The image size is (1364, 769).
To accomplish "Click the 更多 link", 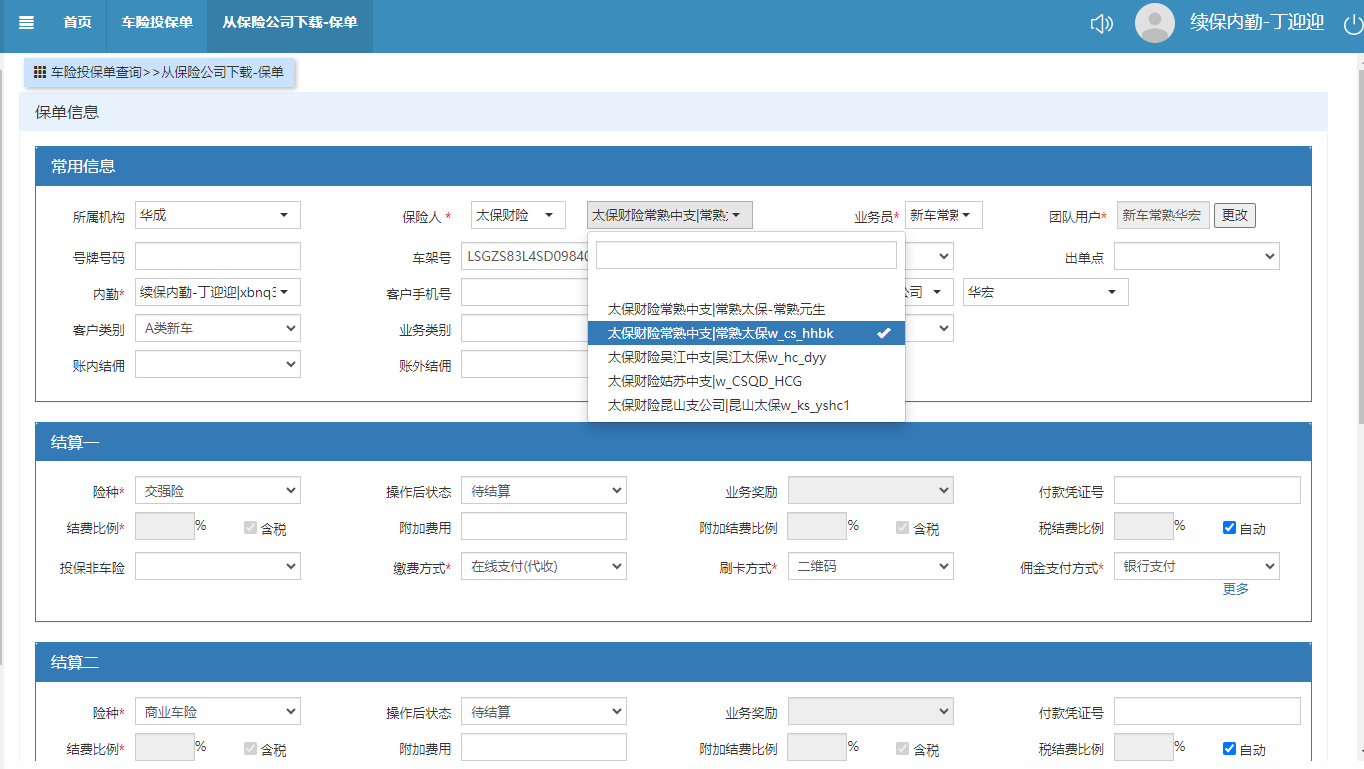I will (x=1236, y=589).
